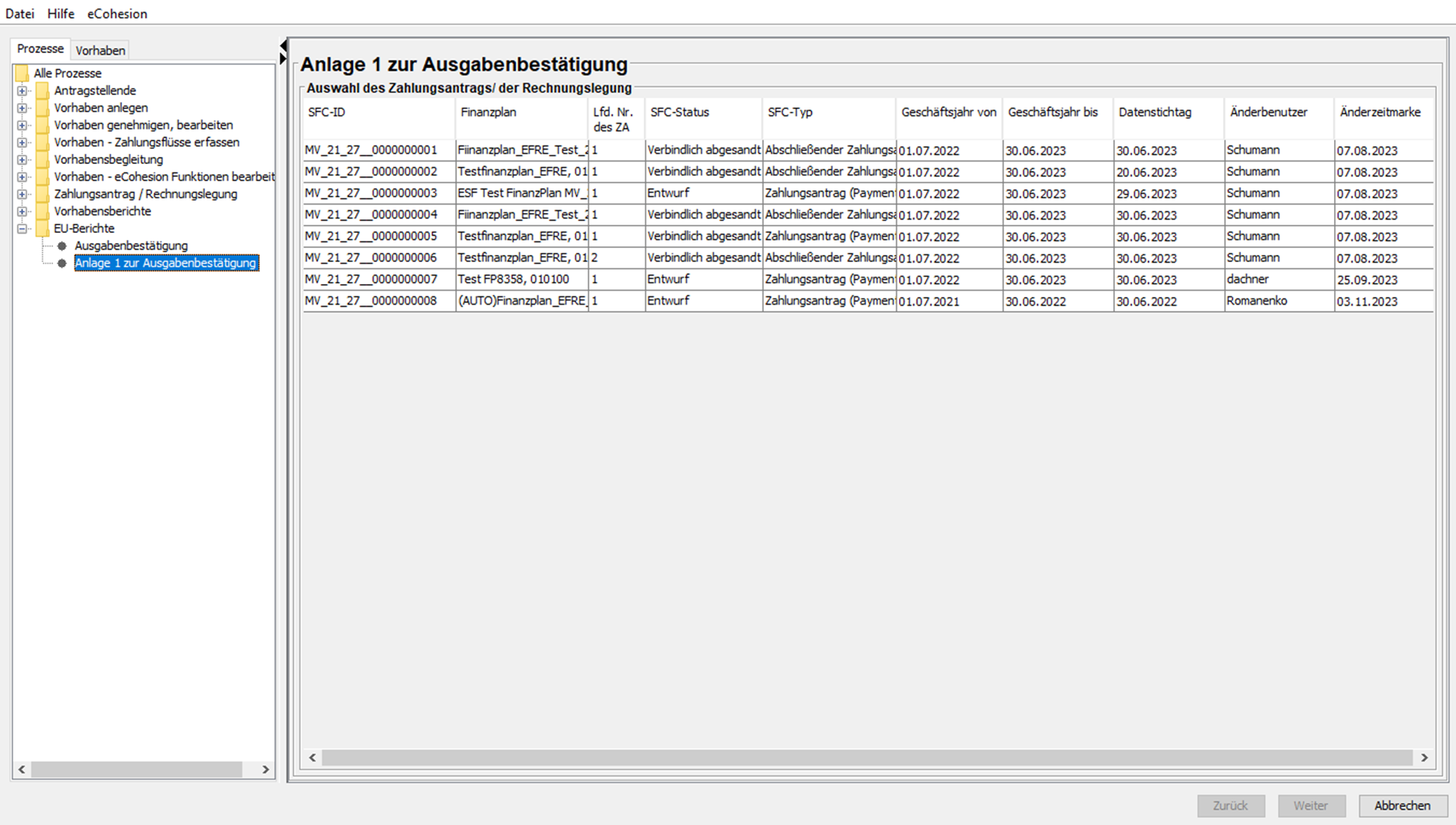Click the Vorhabensberichte folder icon
1456x825 pixels.
pyautogui.click(x=43, y=211)
